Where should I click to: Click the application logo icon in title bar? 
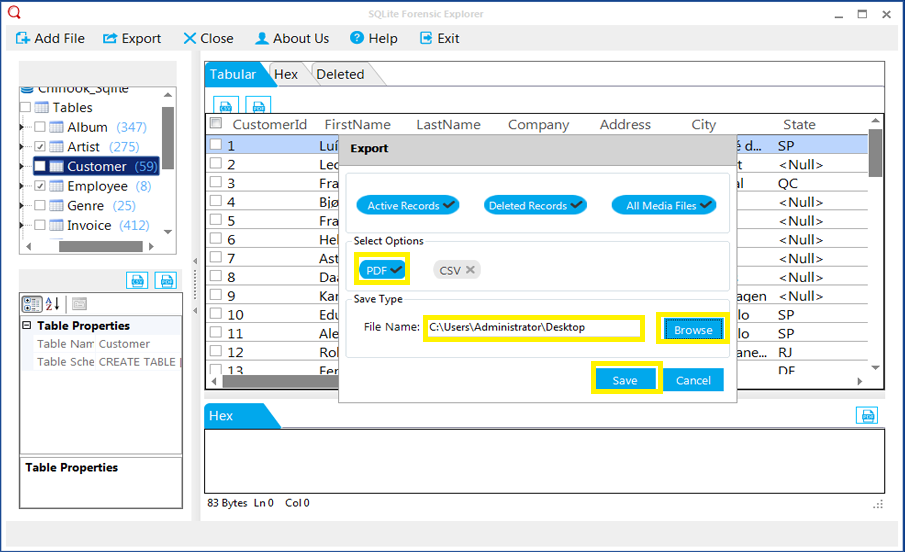coord(14,12)
